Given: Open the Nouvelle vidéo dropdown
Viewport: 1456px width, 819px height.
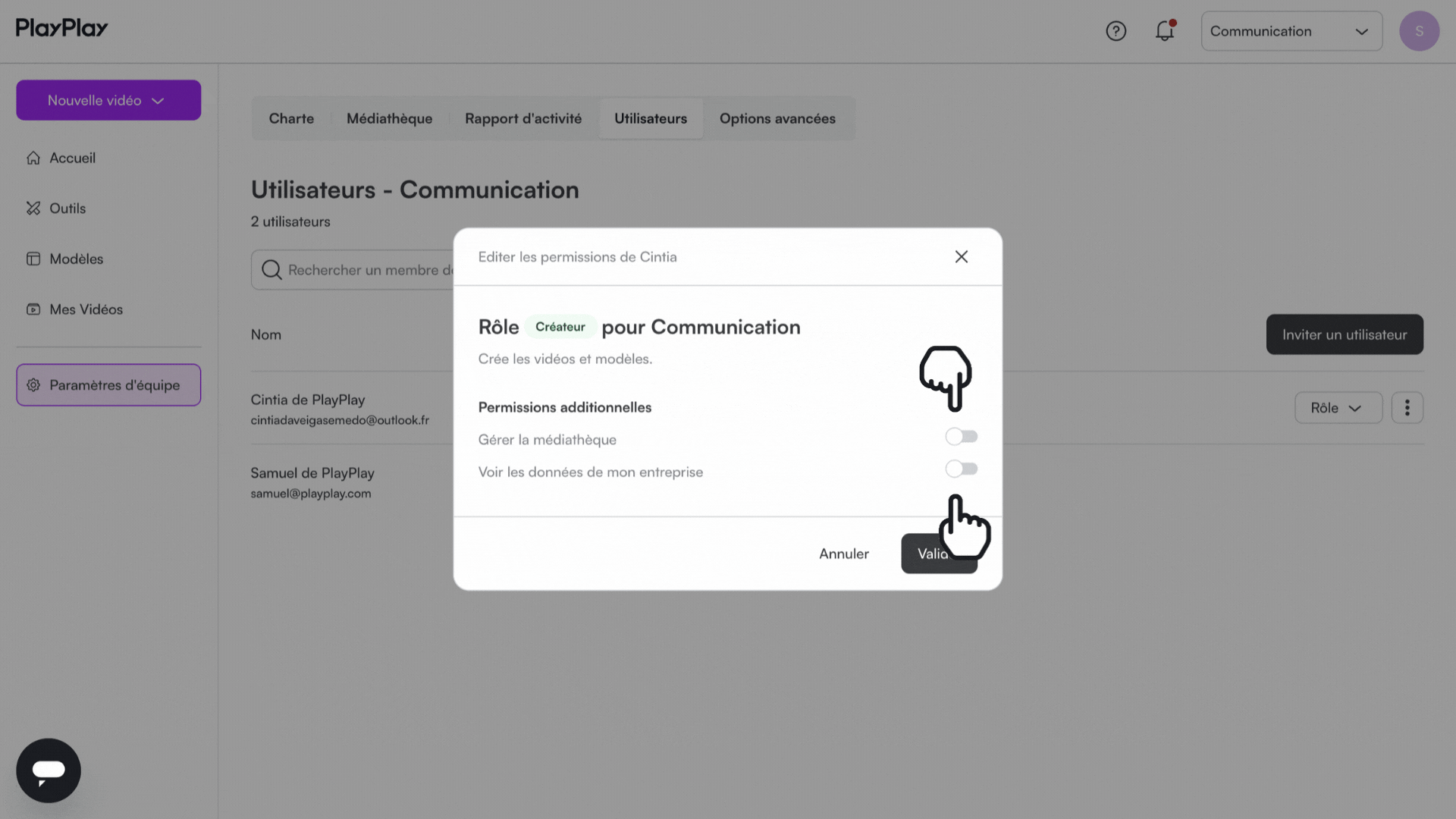Looking at the screenshot, I should (x=108, y=100).
